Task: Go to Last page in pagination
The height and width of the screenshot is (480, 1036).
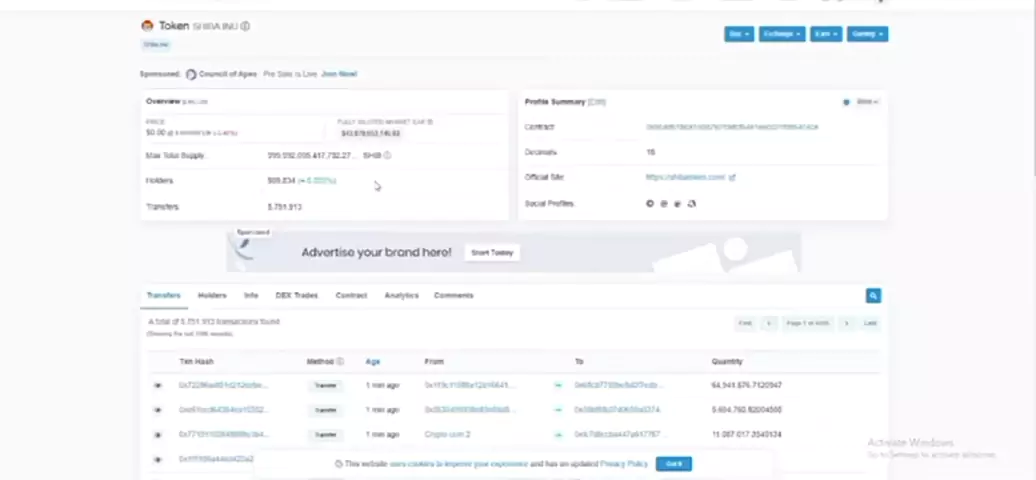Action: (870, 323)
